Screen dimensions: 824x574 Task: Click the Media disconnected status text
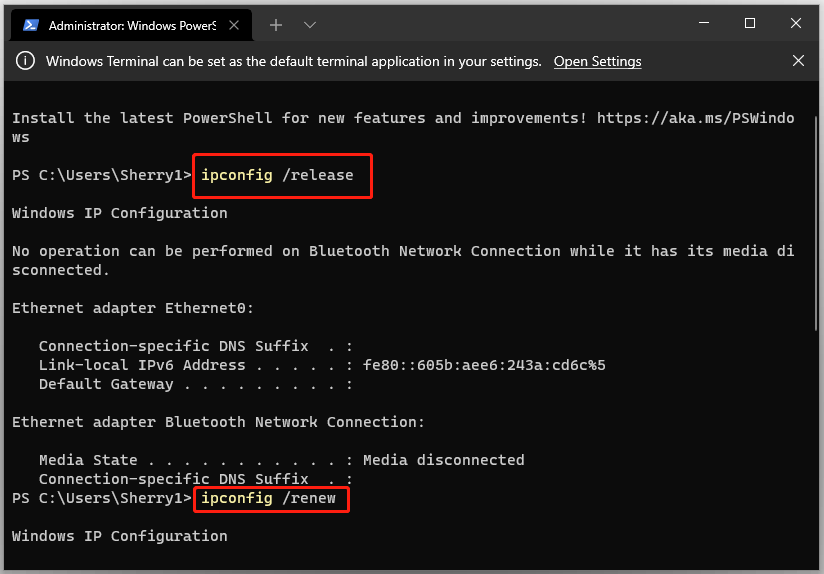(x=444, y=460)
